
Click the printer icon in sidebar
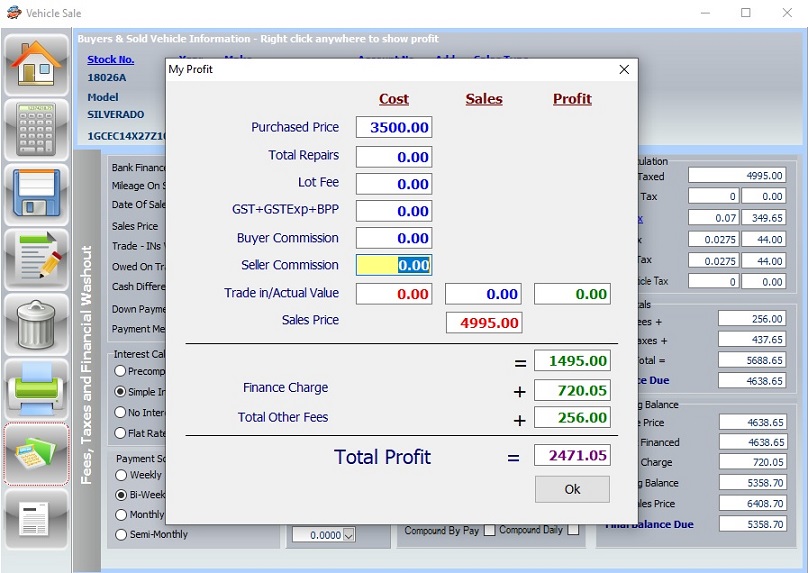[x=37, y=388]
